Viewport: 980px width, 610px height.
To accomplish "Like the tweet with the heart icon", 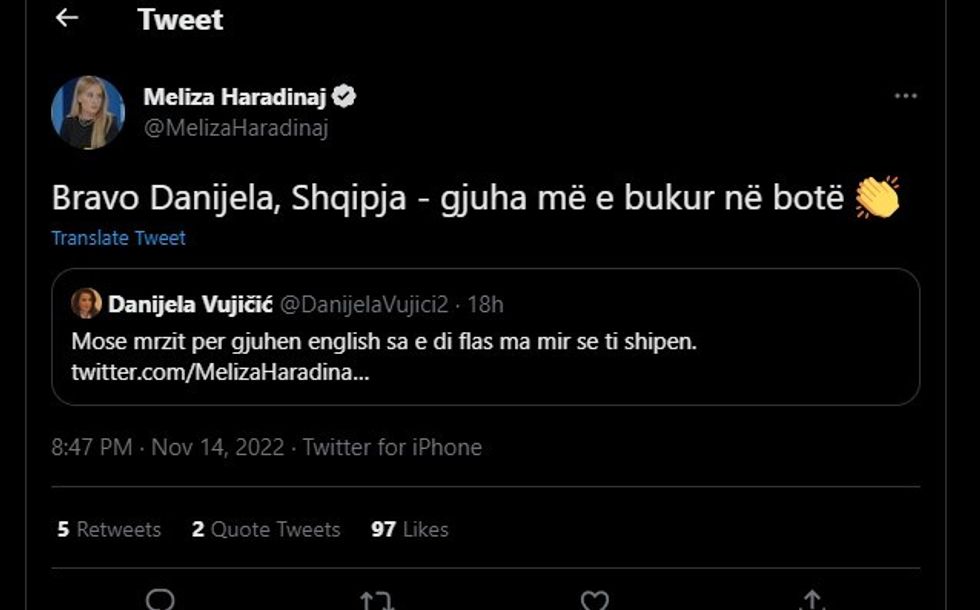I will click(x=595, y=599).
